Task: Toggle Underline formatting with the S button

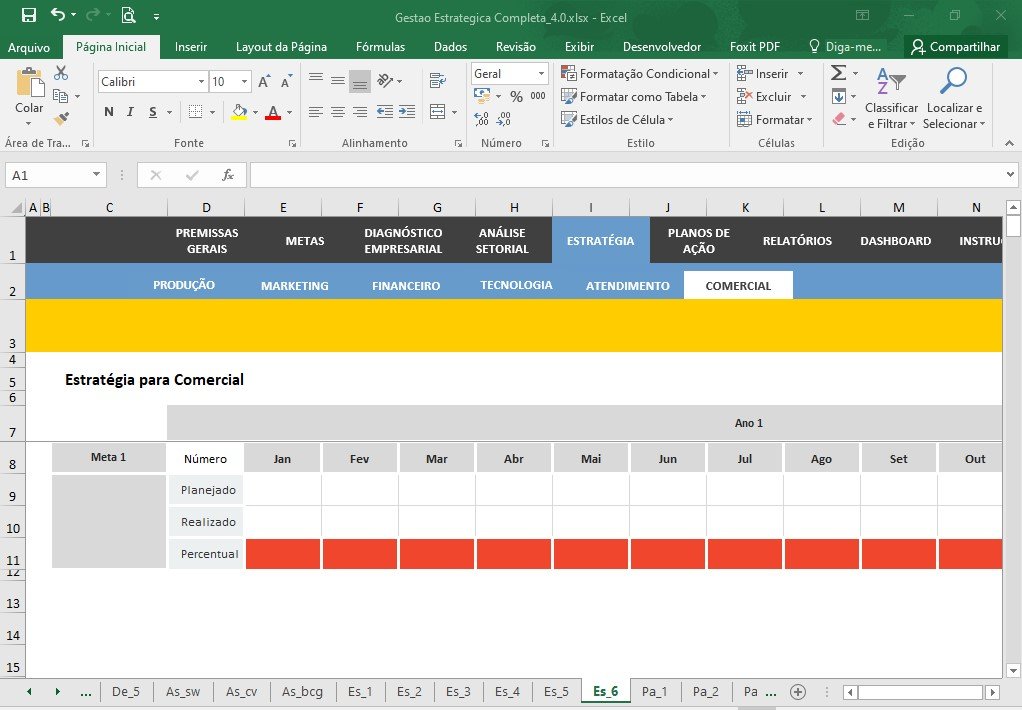Action: coord(153,112)
